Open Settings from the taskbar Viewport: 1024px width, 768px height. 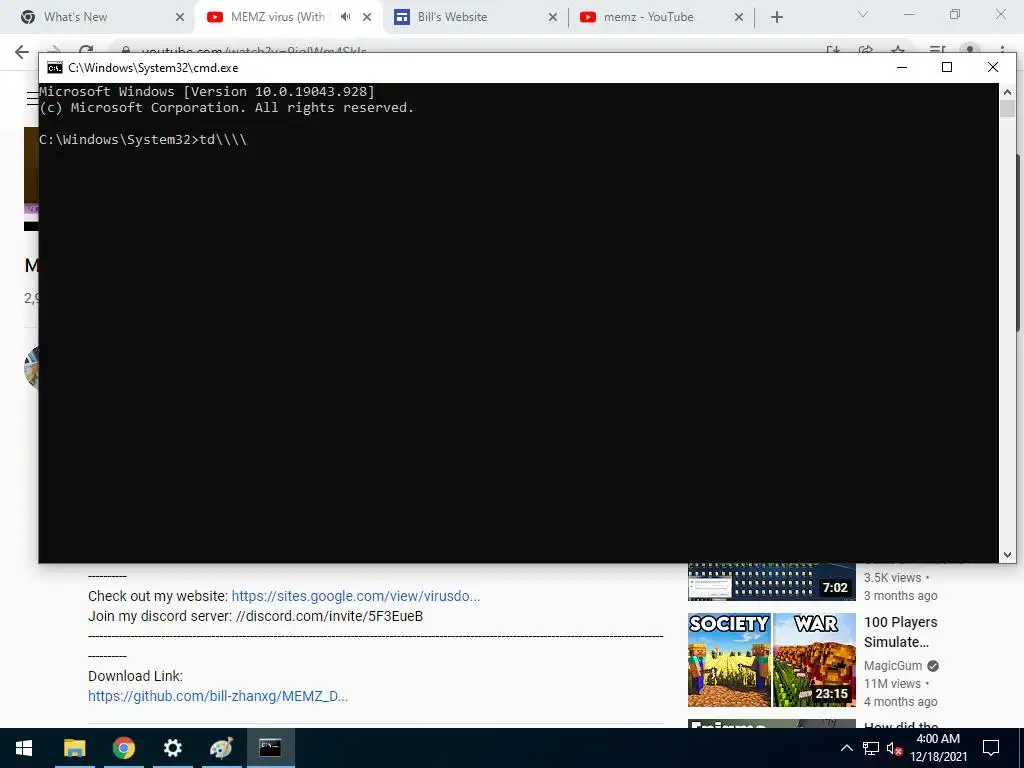tap(172, 748)
